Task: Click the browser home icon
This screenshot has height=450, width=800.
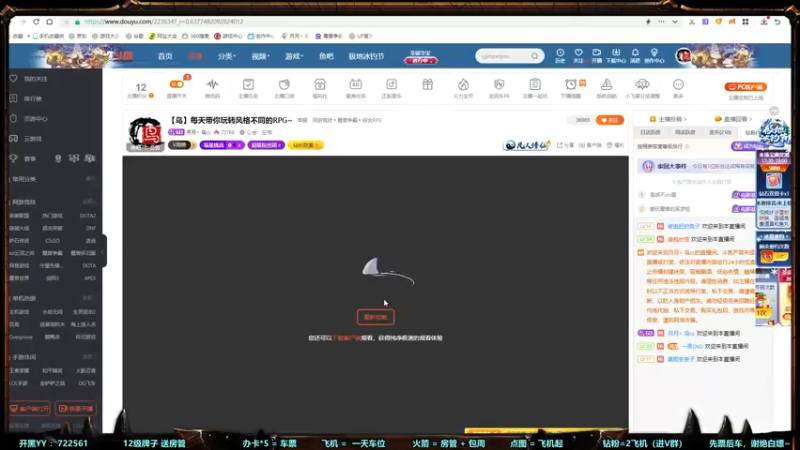Action: [49, 22]
